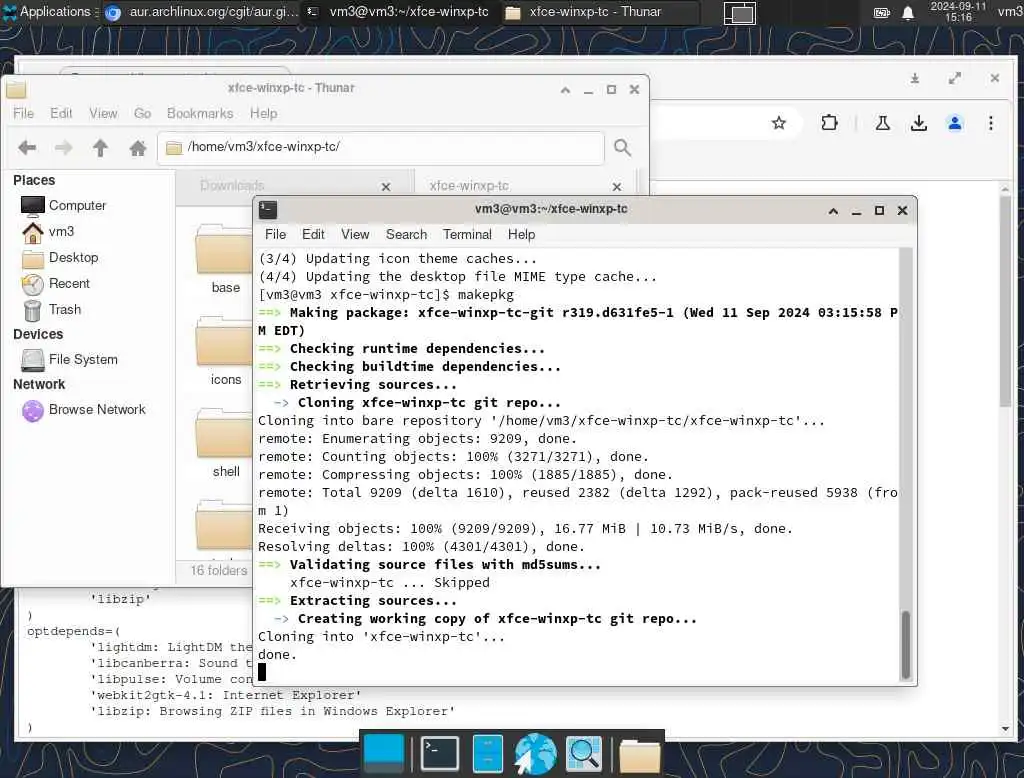Roll up the terminal window
This screenshot has width=1024, height=778.
click(x=833, y=210)
